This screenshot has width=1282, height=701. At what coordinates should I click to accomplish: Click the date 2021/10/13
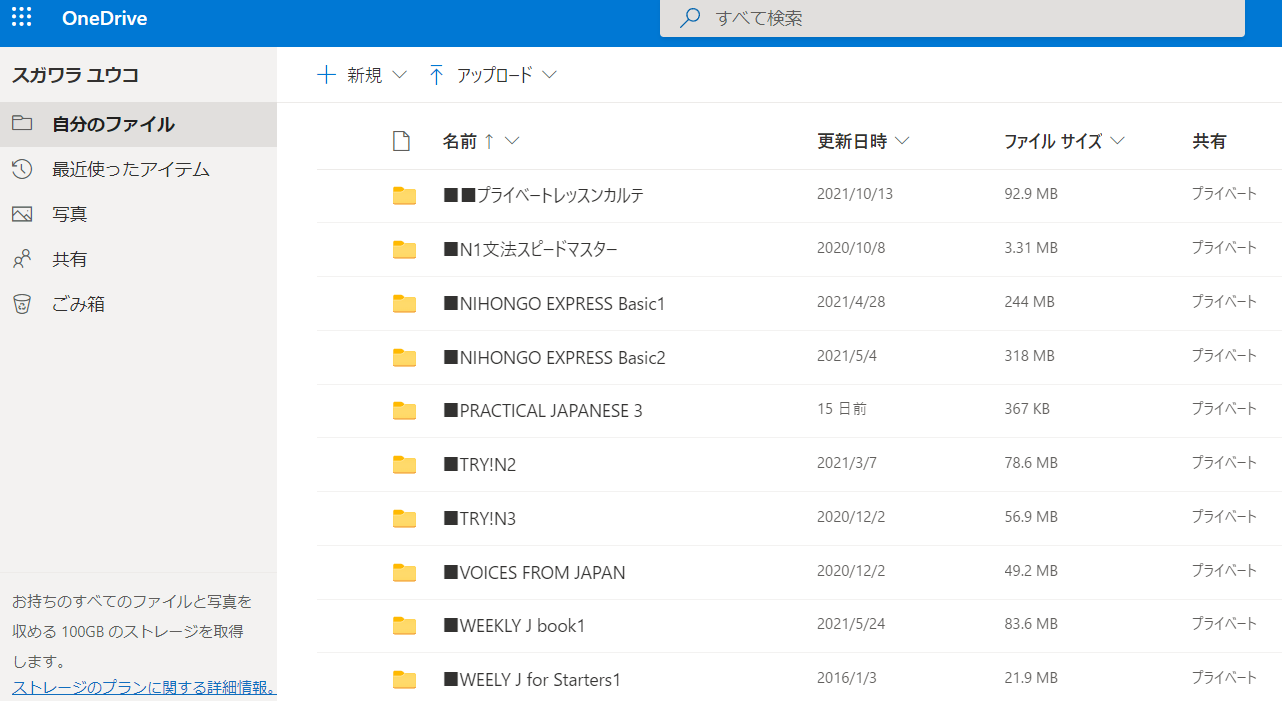[x=855, y=194]
